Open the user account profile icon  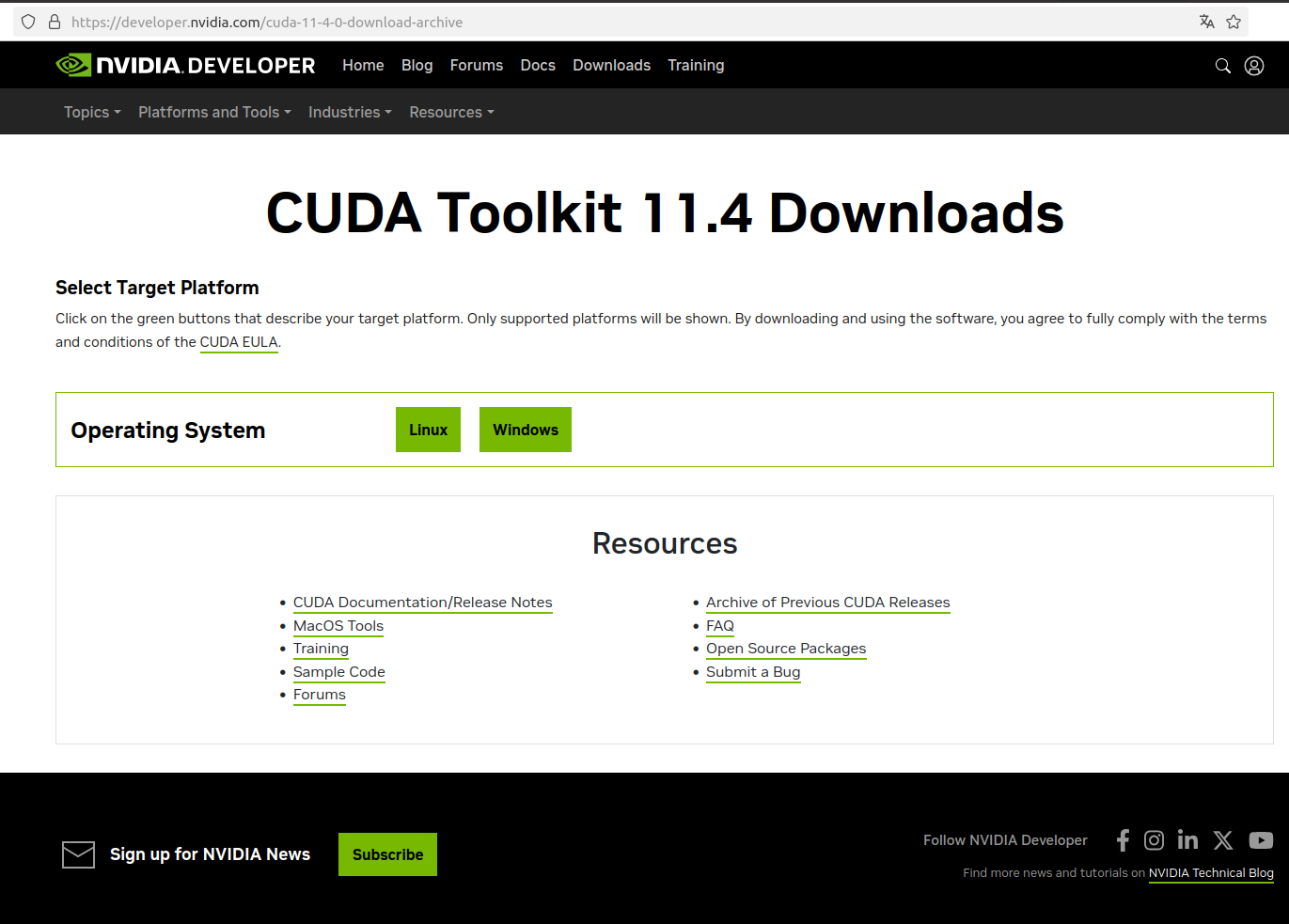pyautogui.click(x=1254, y=66)
